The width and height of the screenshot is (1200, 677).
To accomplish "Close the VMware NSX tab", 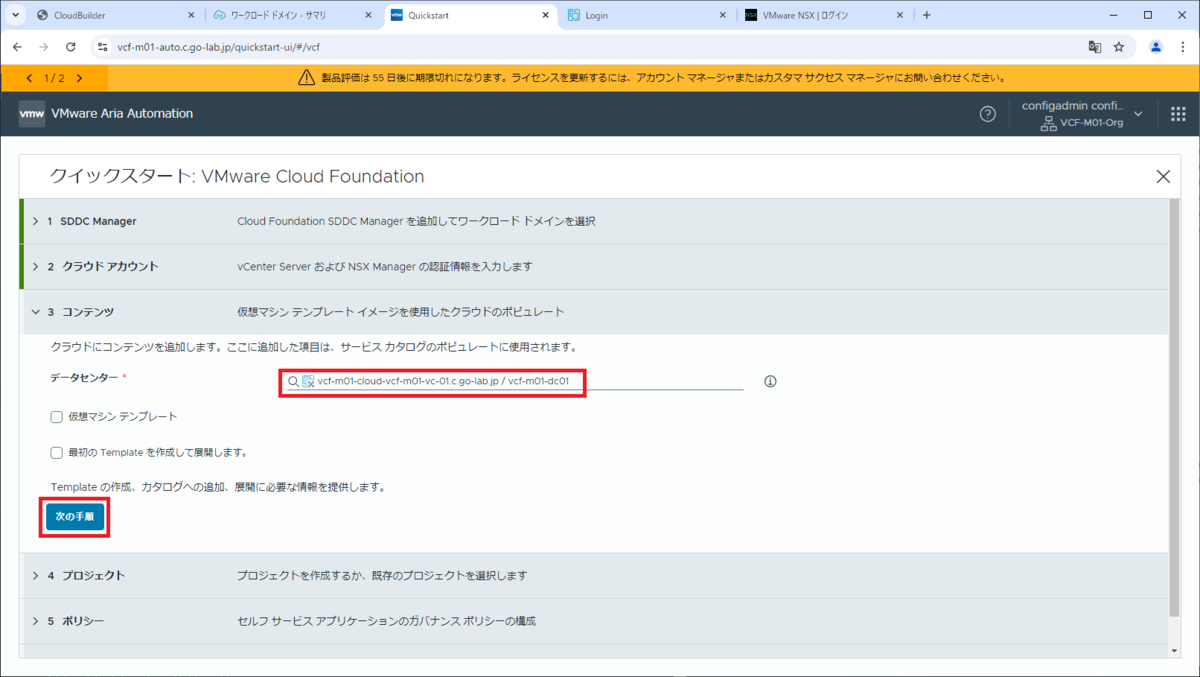I will click(x=900, y=15).
